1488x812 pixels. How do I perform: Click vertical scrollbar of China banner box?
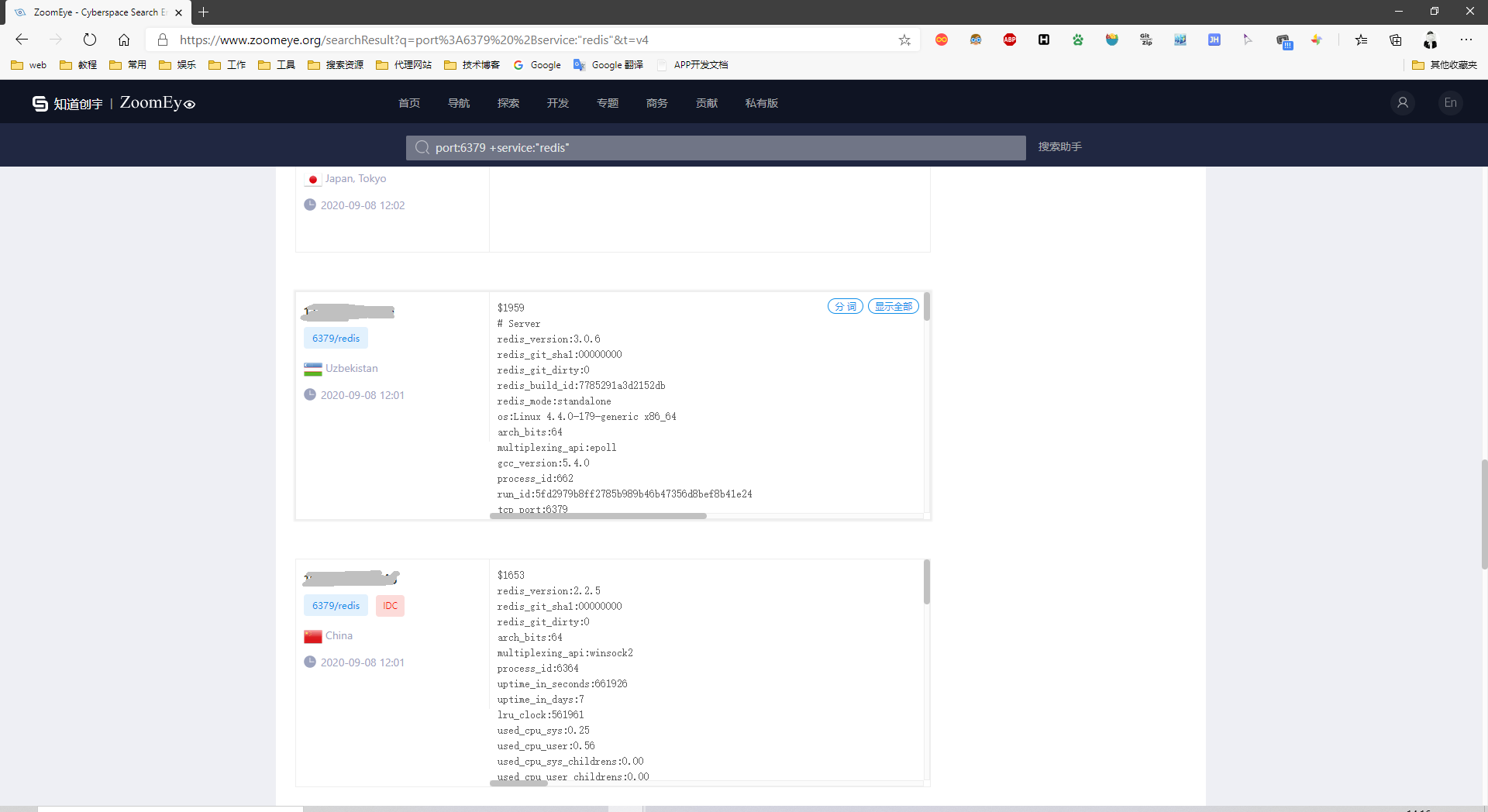tap(927, 582)
